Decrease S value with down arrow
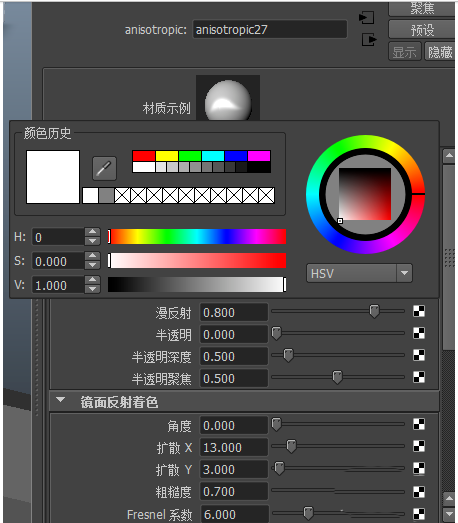This screenshot has width=458, height=523. tap(92, 265)
